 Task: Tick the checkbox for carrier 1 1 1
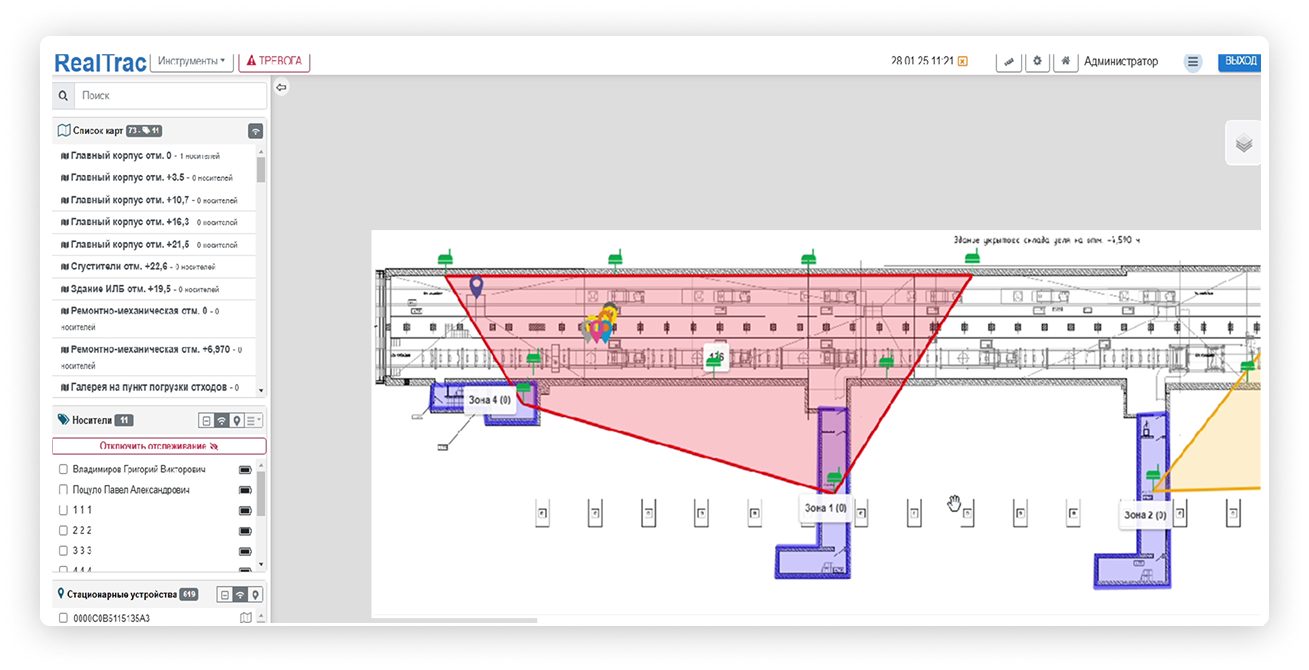point(63,510)
